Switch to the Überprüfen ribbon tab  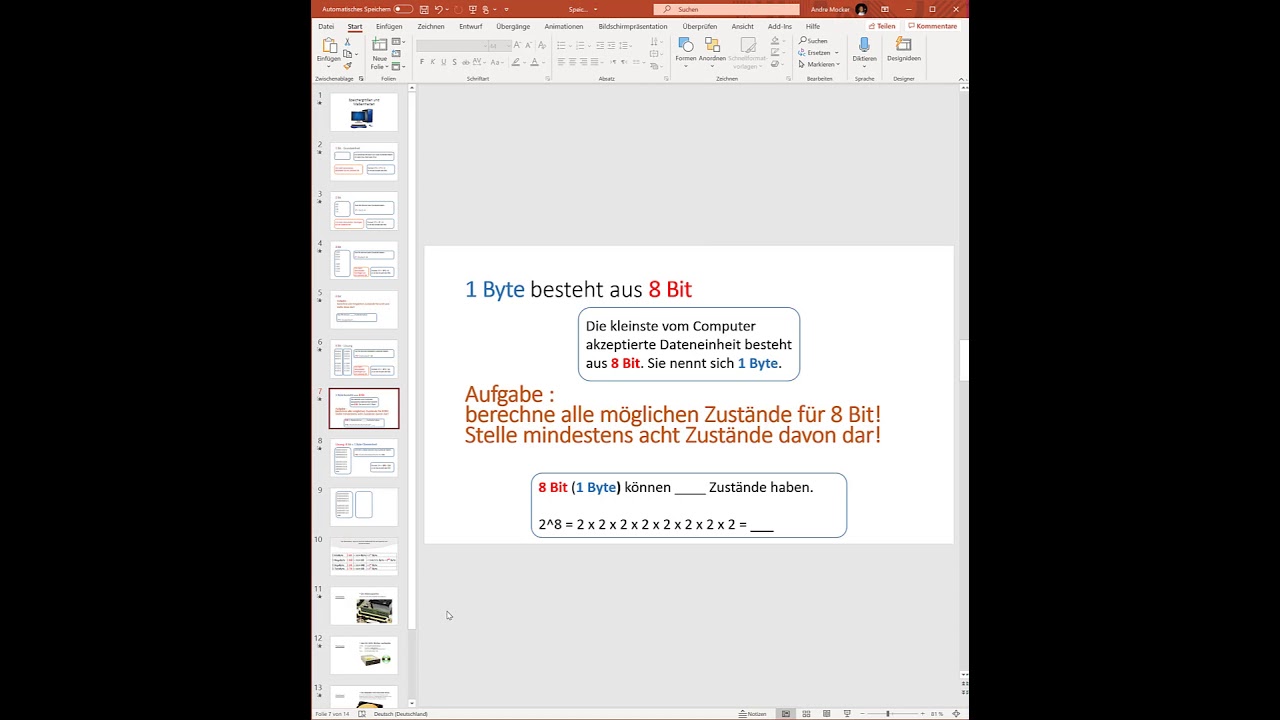700,26
